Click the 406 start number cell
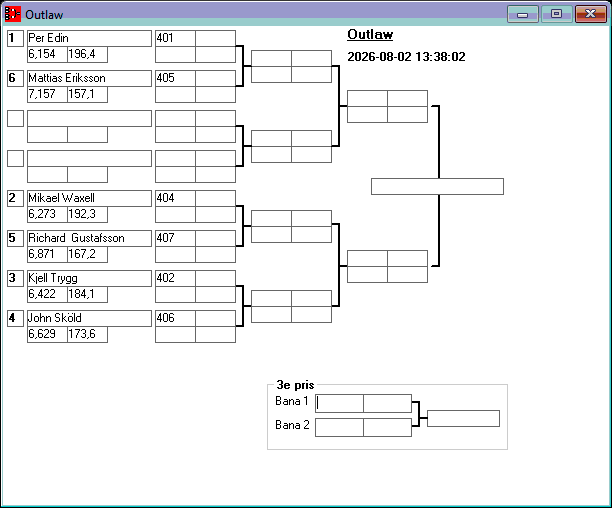The height and width of the screenshot is (508, 612). click(x=175, y=318)
